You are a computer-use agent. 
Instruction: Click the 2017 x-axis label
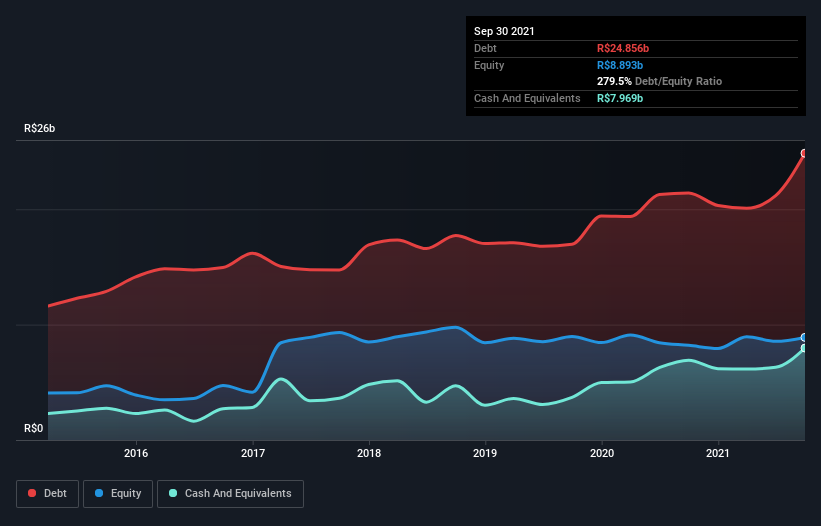pos(253,453)
